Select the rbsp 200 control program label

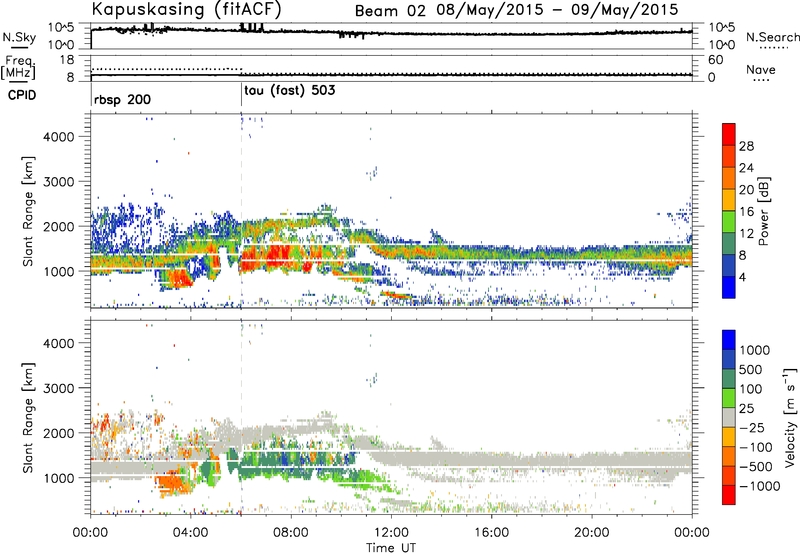tap(122, 99)
